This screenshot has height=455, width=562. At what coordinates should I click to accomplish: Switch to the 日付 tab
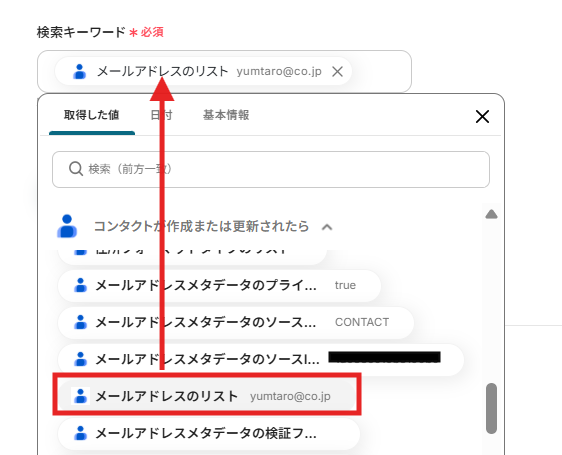(161, 115)
